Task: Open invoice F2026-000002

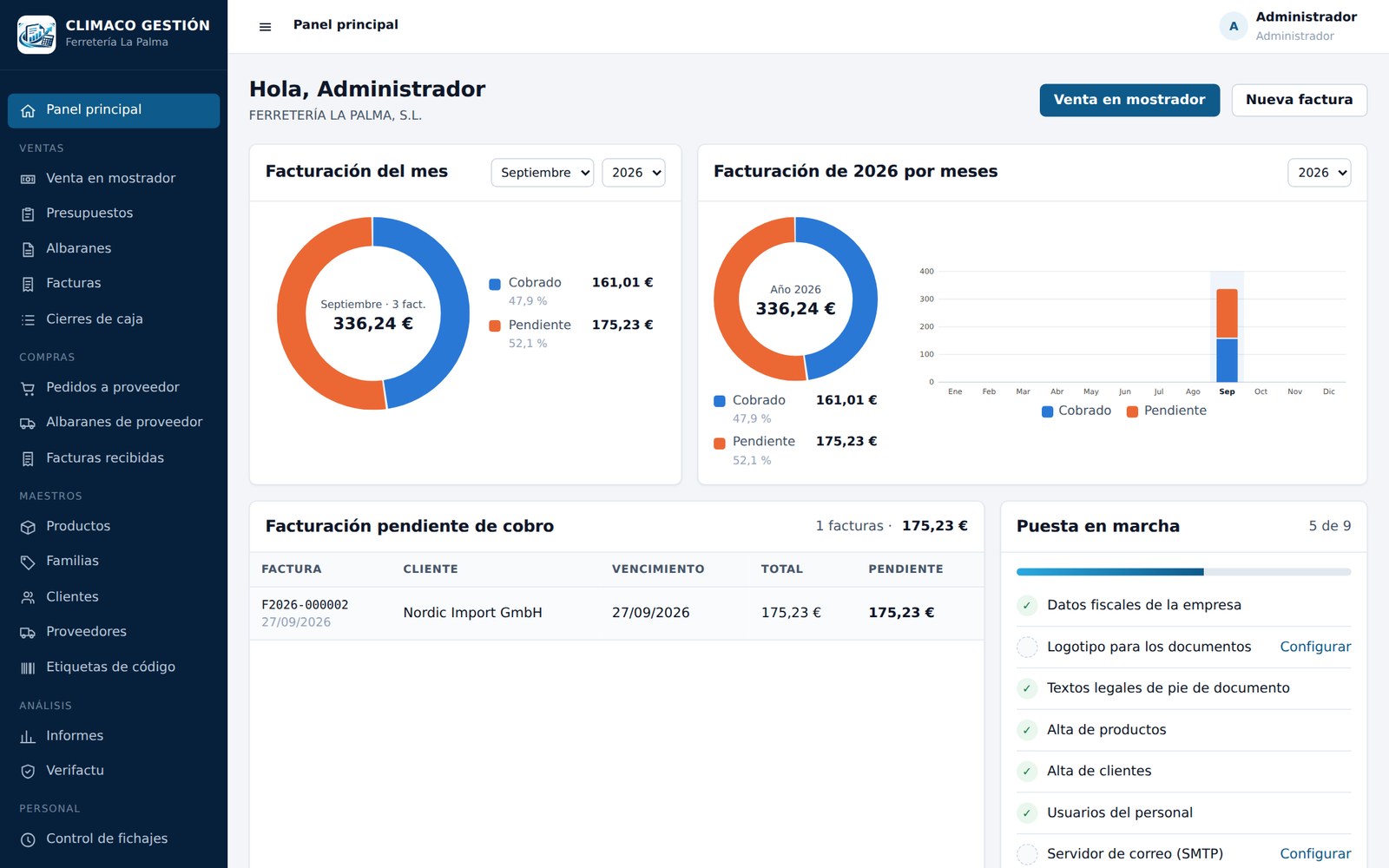Action: pos(305,605)
